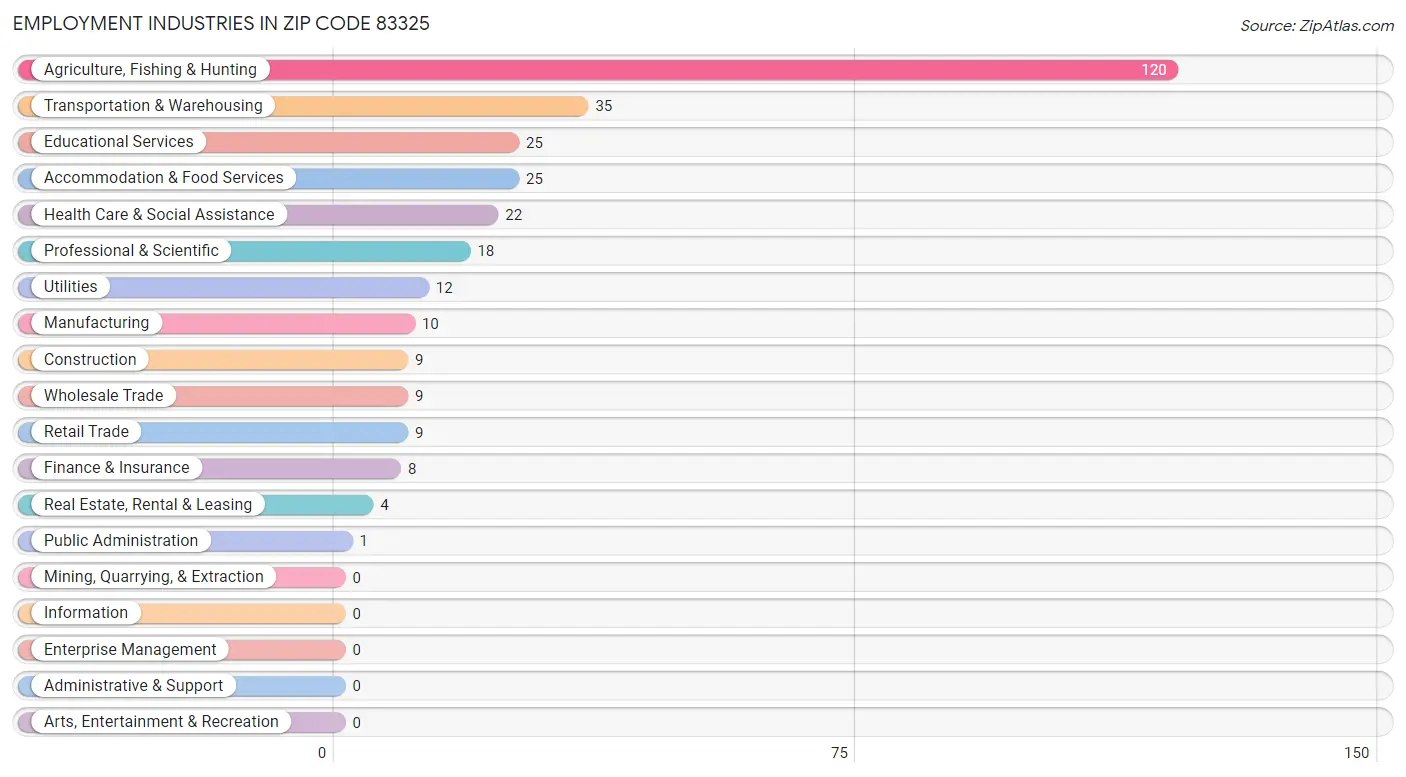The image size is (1406, 777).
Task: Click the 'Administrative & Support' label
Action: point(134,685)
